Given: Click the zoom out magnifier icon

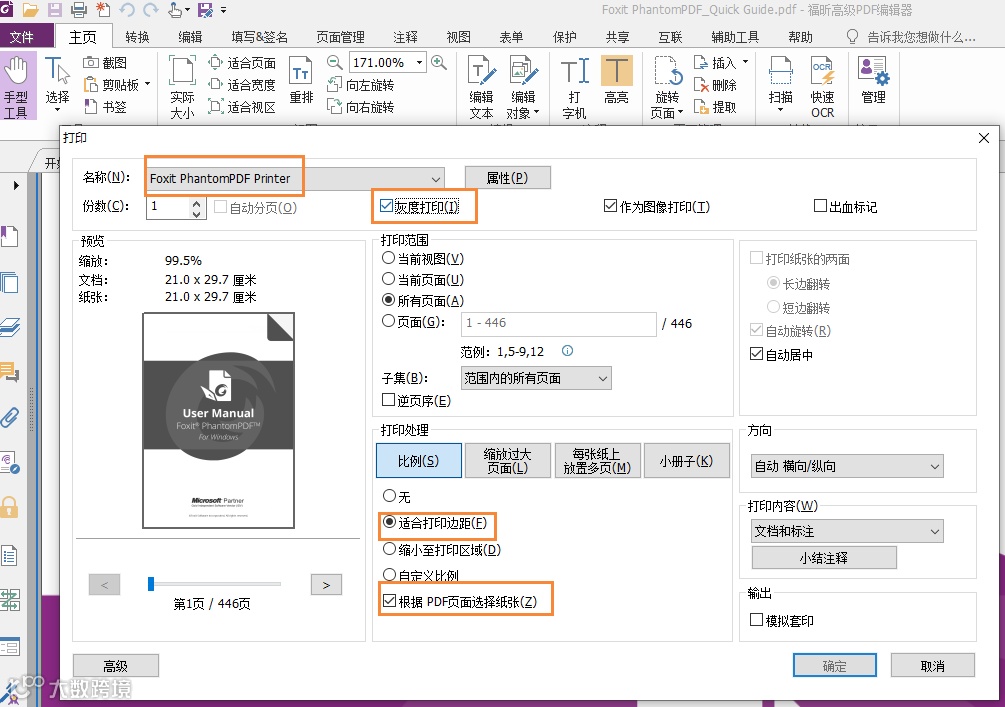Looking at the screenshot, I should coord(334,62).
